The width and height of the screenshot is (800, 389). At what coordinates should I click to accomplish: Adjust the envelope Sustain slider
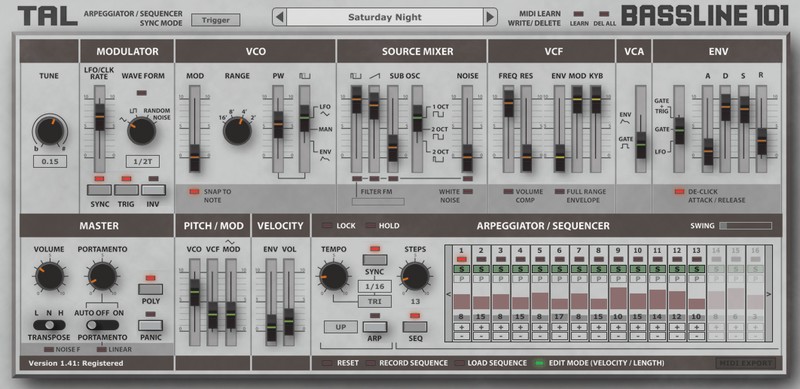744,110
